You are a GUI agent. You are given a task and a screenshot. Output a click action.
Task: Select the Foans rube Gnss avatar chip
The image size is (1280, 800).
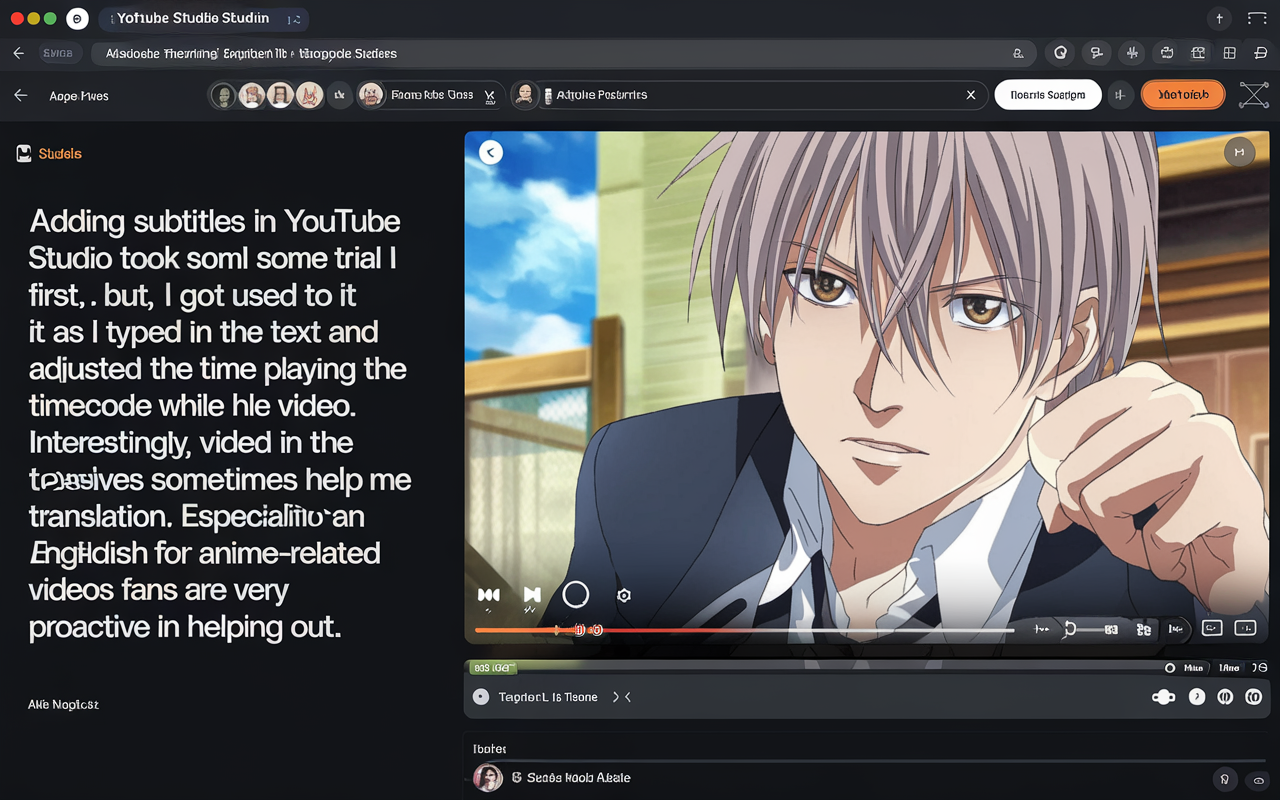430,95
